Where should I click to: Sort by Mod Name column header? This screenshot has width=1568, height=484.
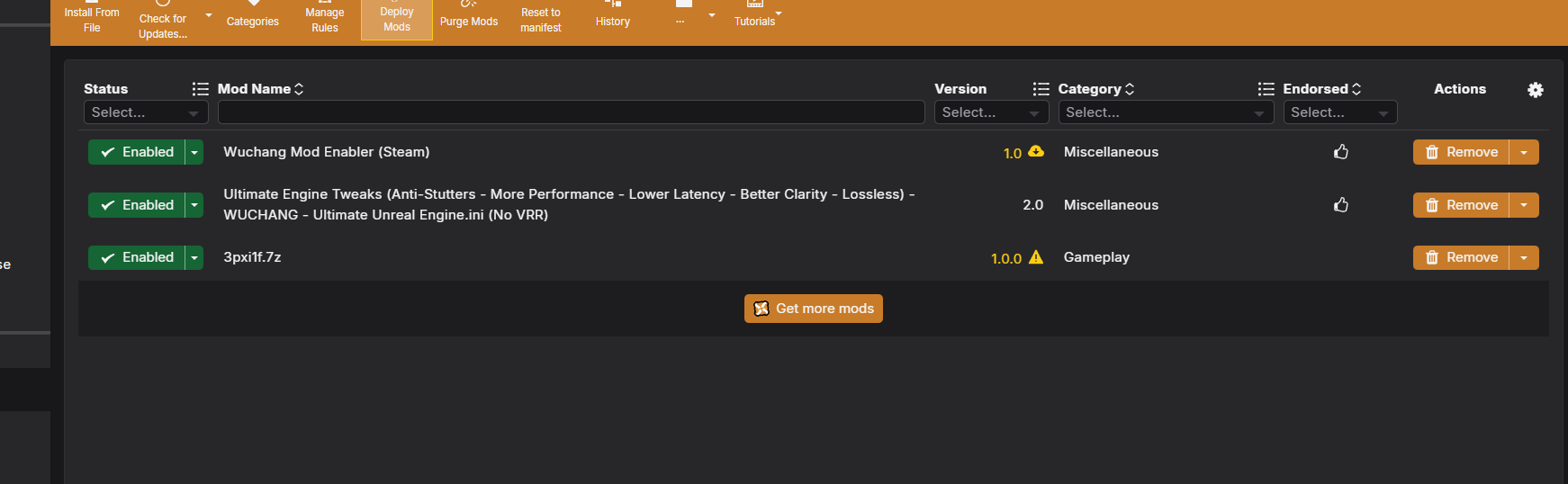point(261,89)
